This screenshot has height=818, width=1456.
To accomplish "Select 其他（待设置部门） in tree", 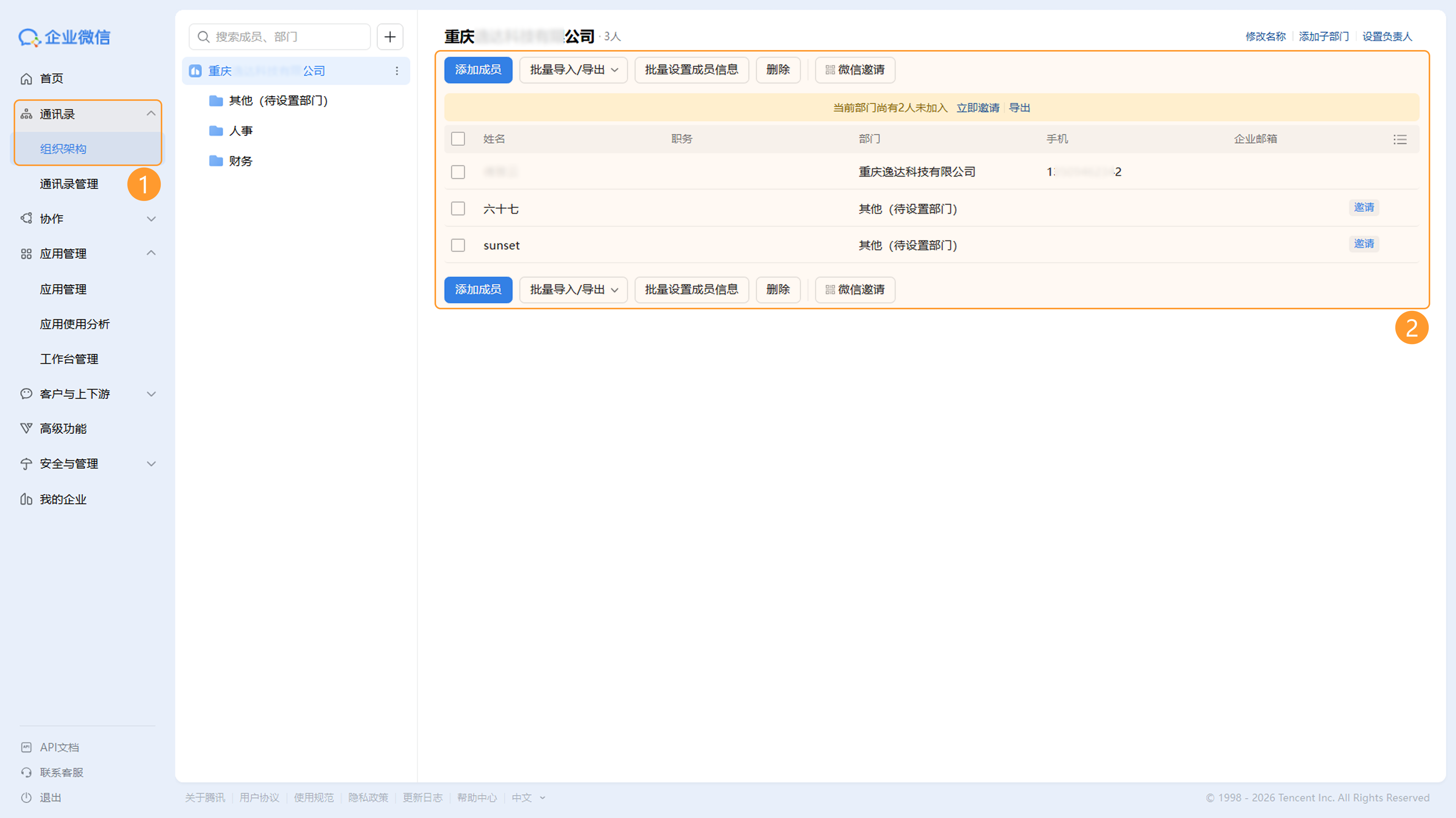I will point(278,100).
